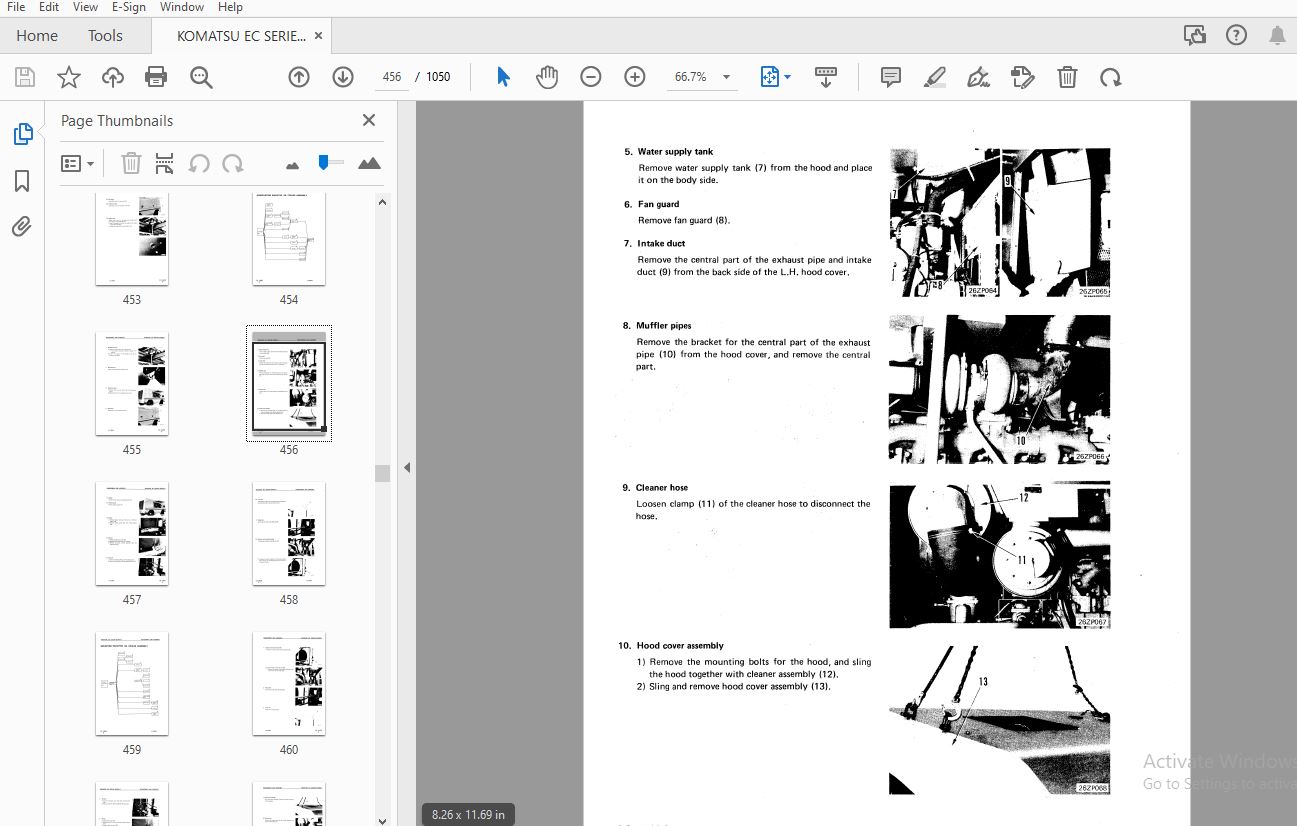Delete with trash icon in toolbar
This screenshot has height=826, width=1297.
pos(1067,77)
